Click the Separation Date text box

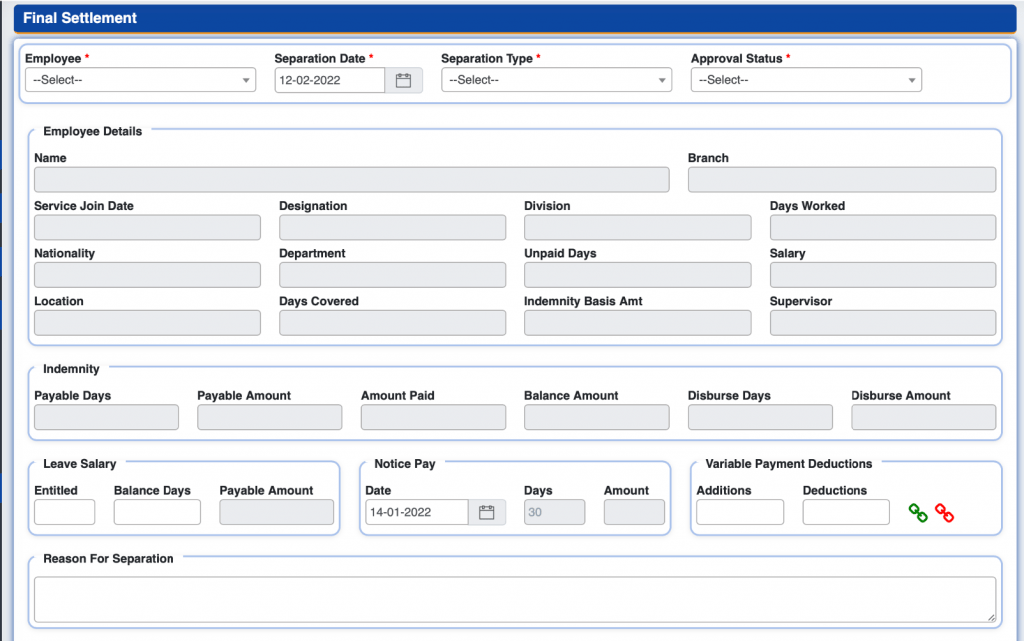[x=330, y=79]
